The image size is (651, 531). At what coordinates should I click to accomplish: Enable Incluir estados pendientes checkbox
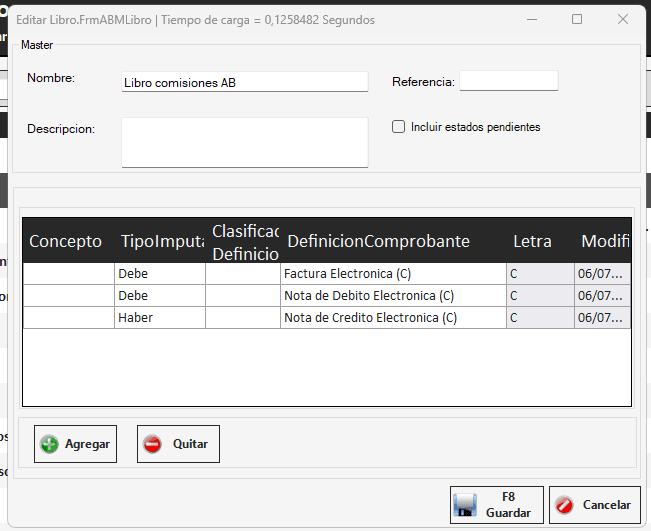tap(399, 127)
